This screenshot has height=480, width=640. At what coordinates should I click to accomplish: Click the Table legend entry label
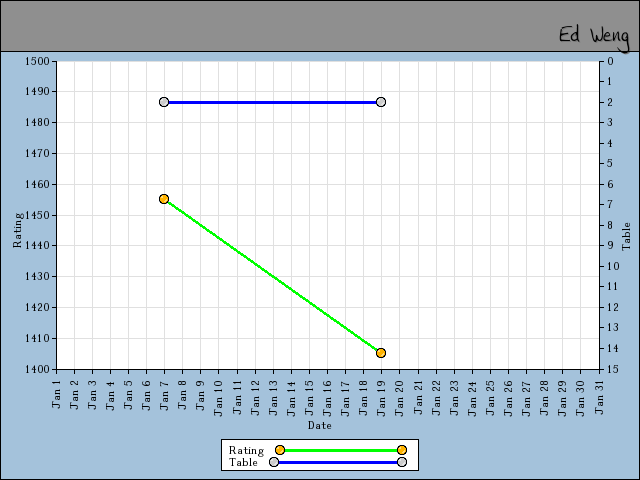(243, 462)
